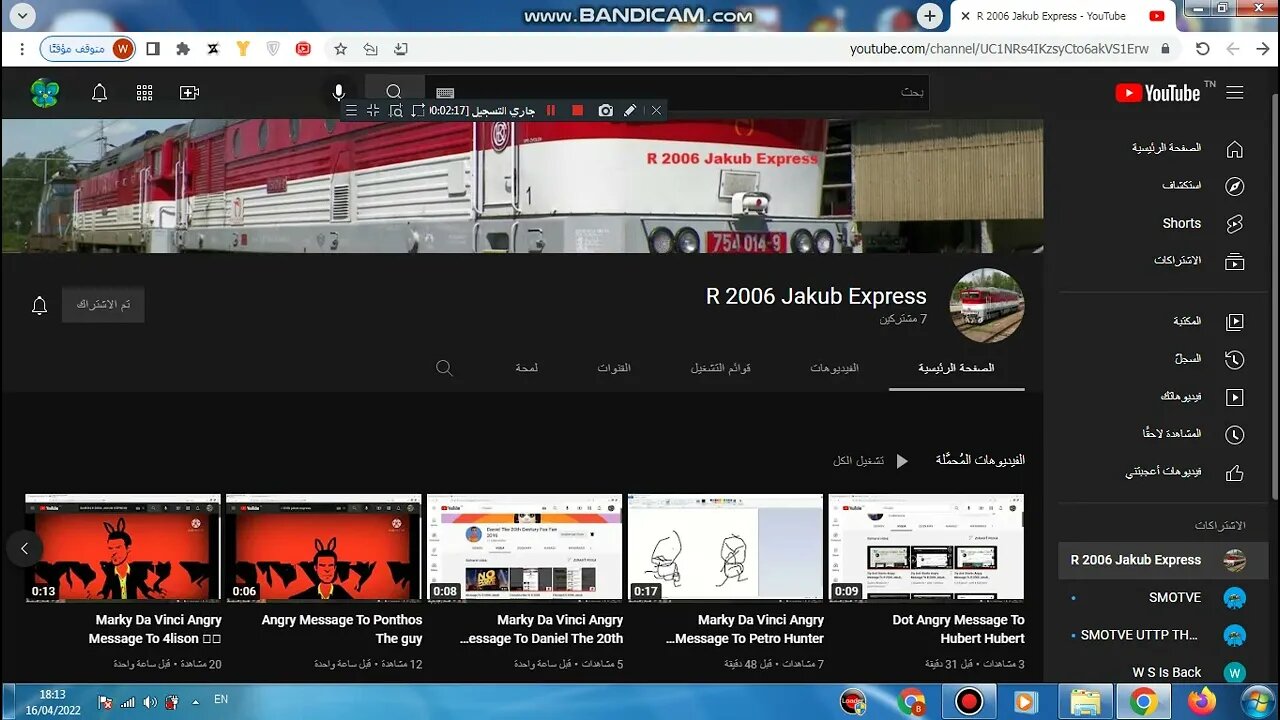Reload the page in Chrome
This screenshot has height=720, width=1280.
1202,48
